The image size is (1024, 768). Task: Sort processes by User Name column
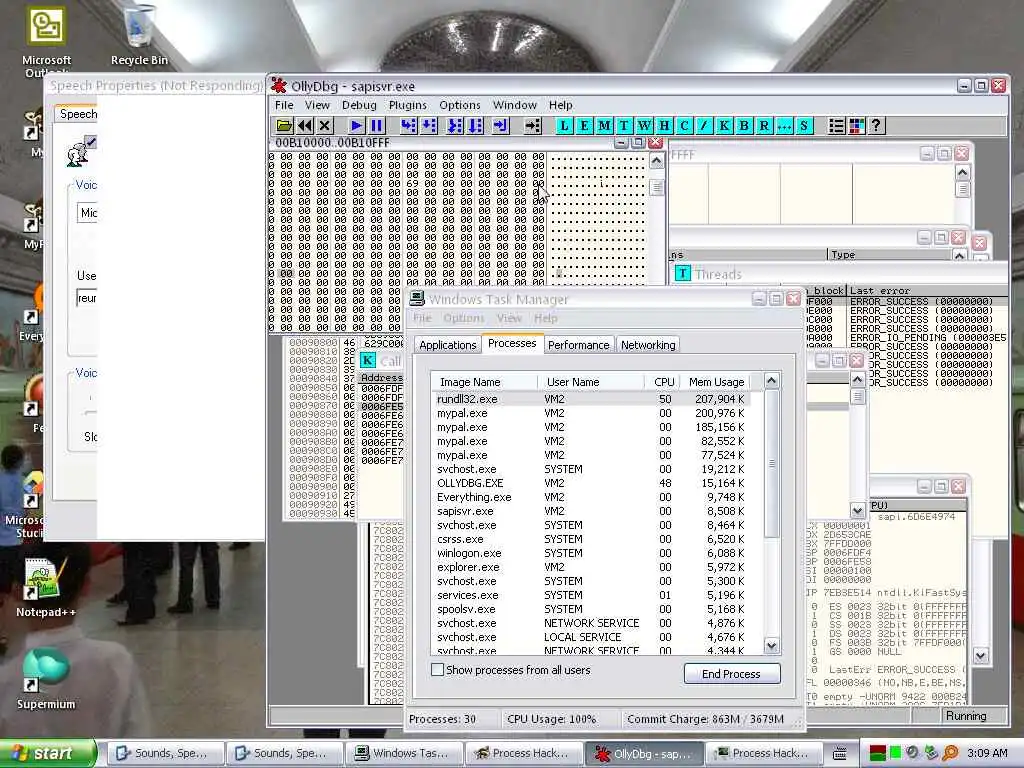pyautogui.click(x=591, y=381)
